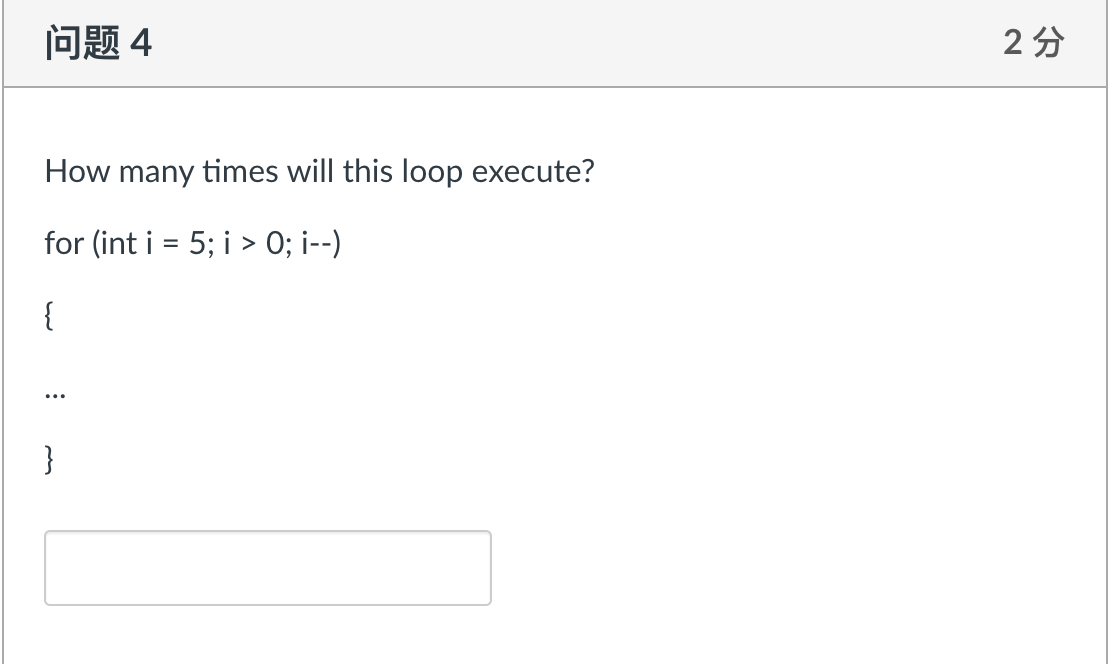Select the question title bar
The image size is (1108, 664).
(554, 42)
